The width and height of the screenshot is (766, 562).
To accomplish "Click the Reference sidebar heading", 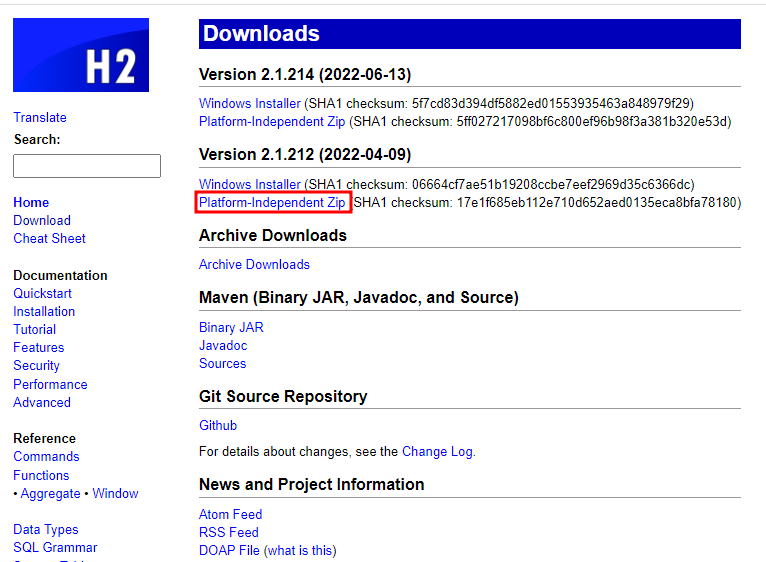I will coord(44,438).
